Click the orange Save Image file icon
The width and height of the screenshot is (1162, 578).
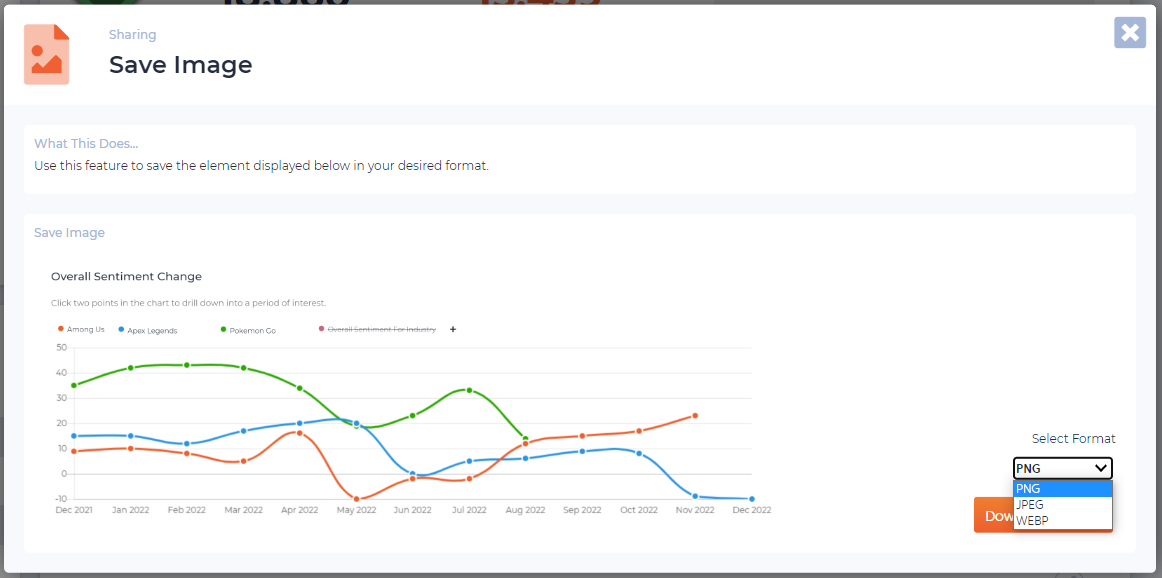coord(46,55)
